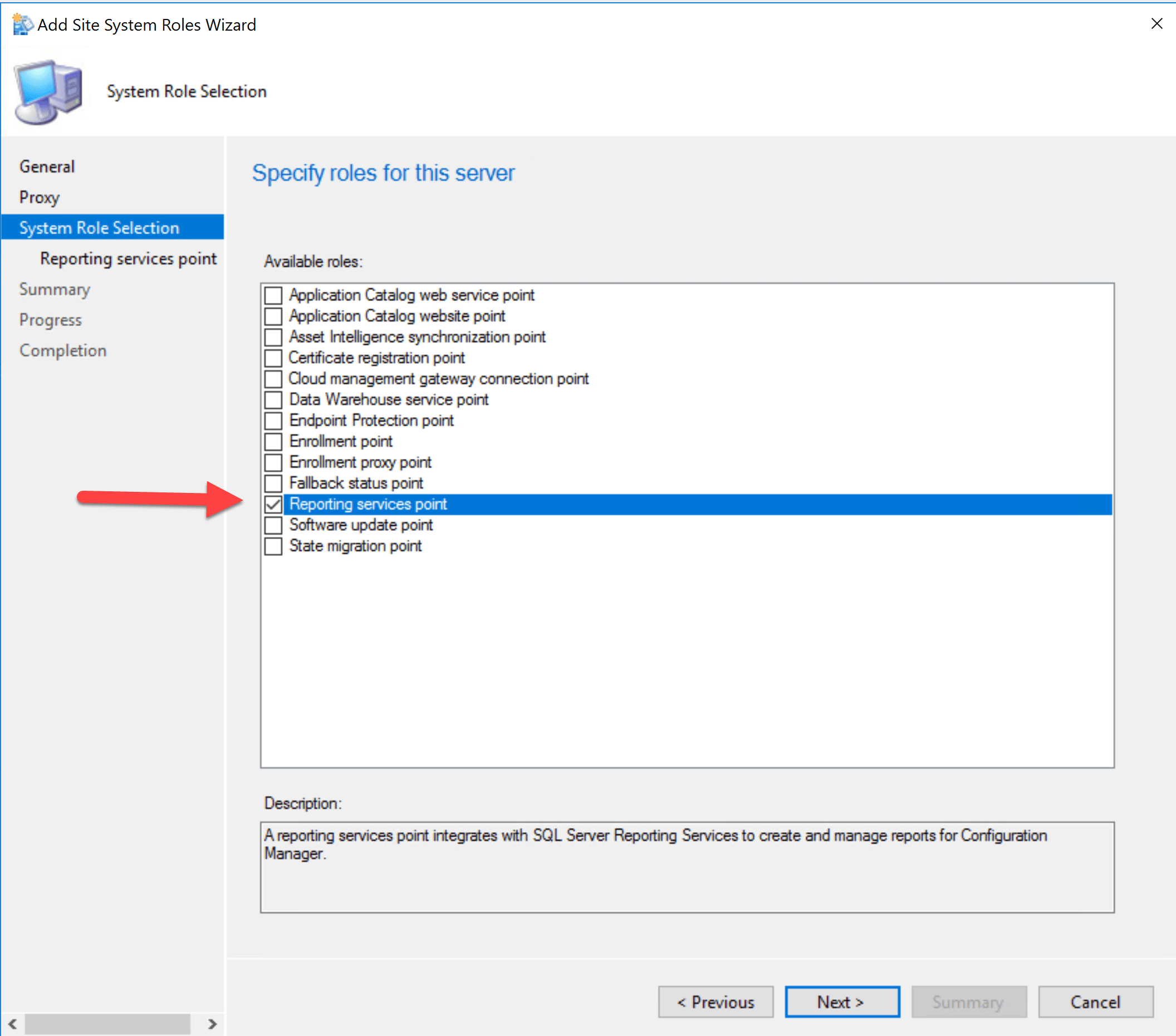The height and width of the screenshot is (1036, 1176).
Task: Go to General wizard step
Action: [47, 167]
